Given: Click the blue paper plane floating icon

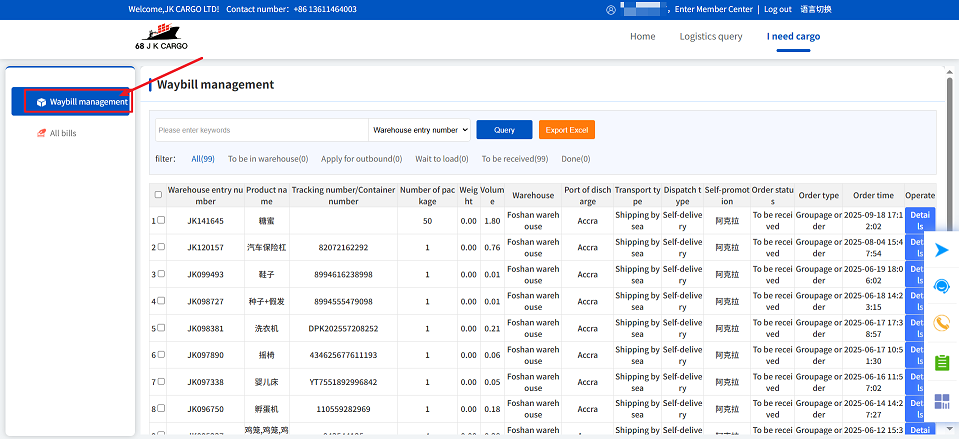Looking at the screenshot, I should 941,251.
